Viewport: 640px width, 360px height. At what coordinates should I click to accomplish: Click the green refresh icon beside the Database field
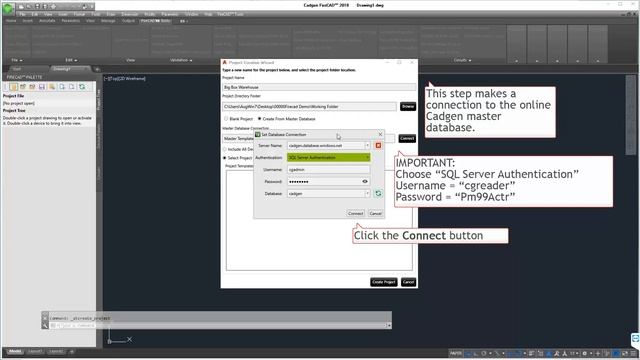coord(378,193)
